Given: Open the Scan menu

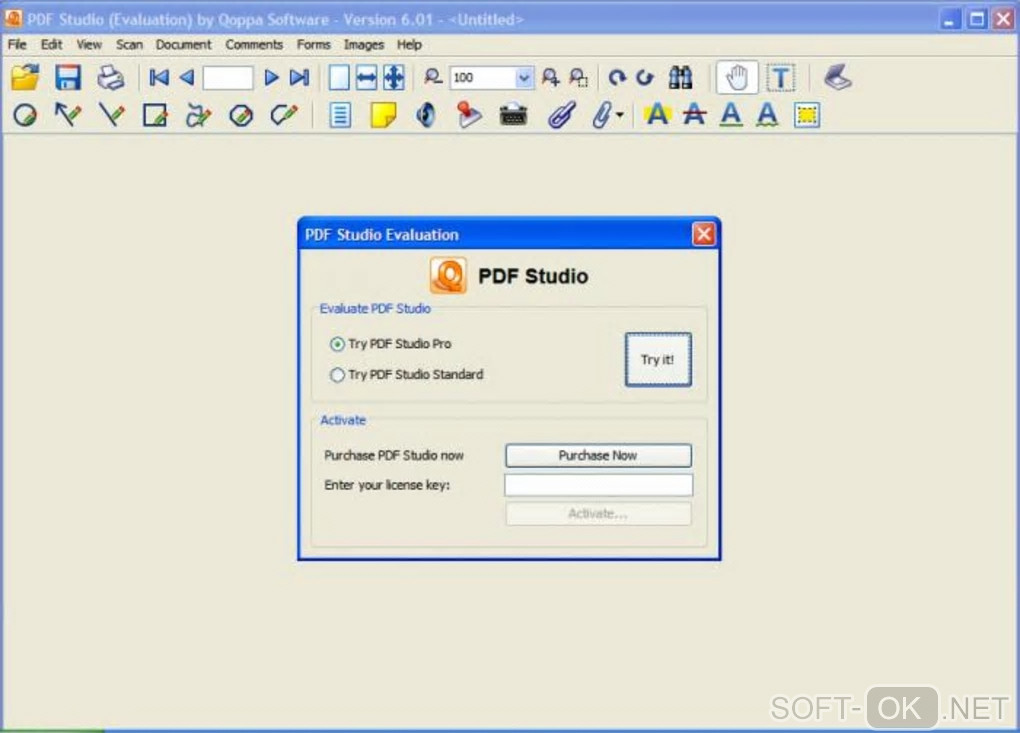Looking at the screenshot, I should point(129,44).
